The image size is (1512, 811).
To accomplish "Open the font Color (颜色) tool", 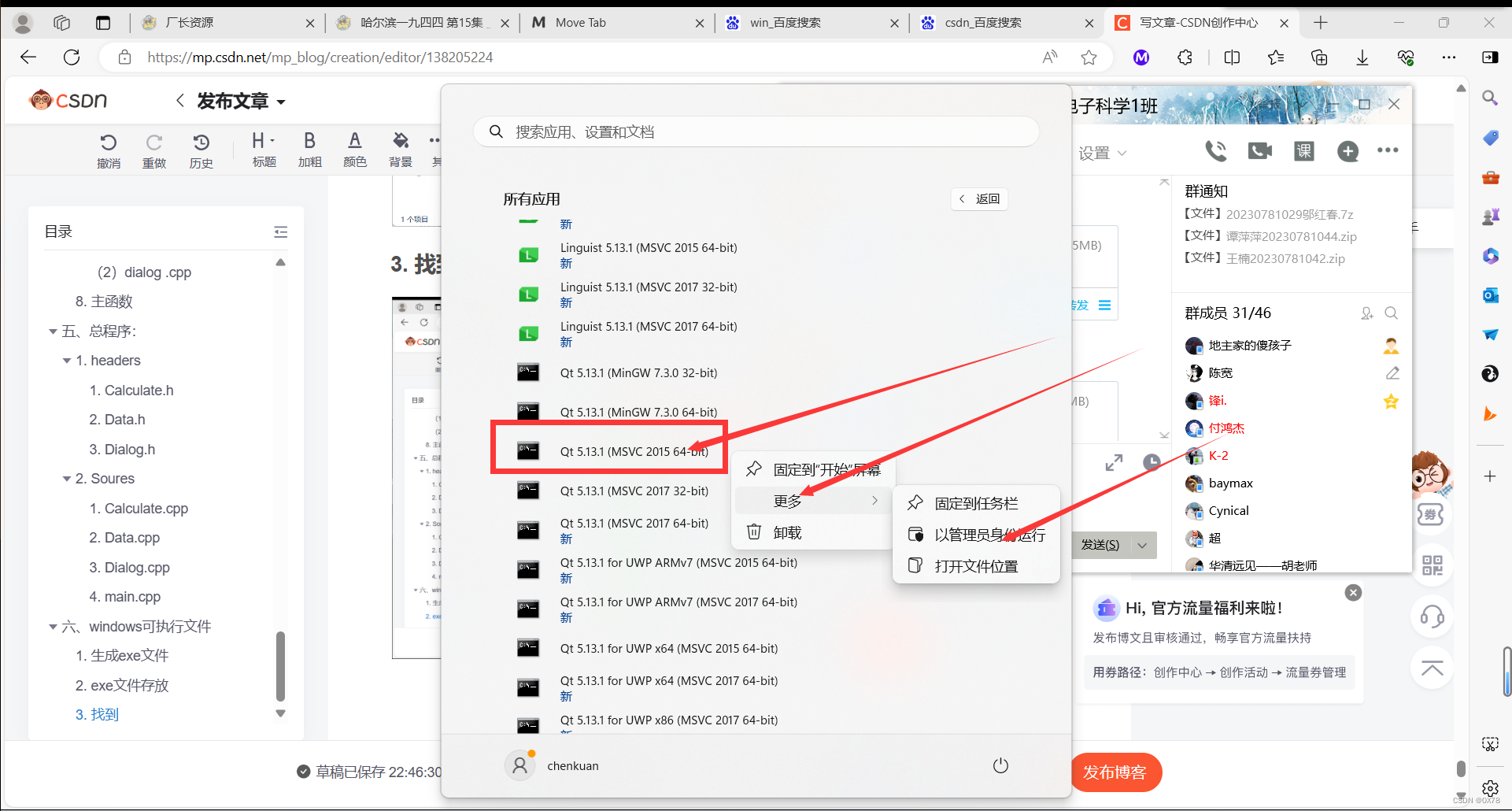I will tap(355, 141).
